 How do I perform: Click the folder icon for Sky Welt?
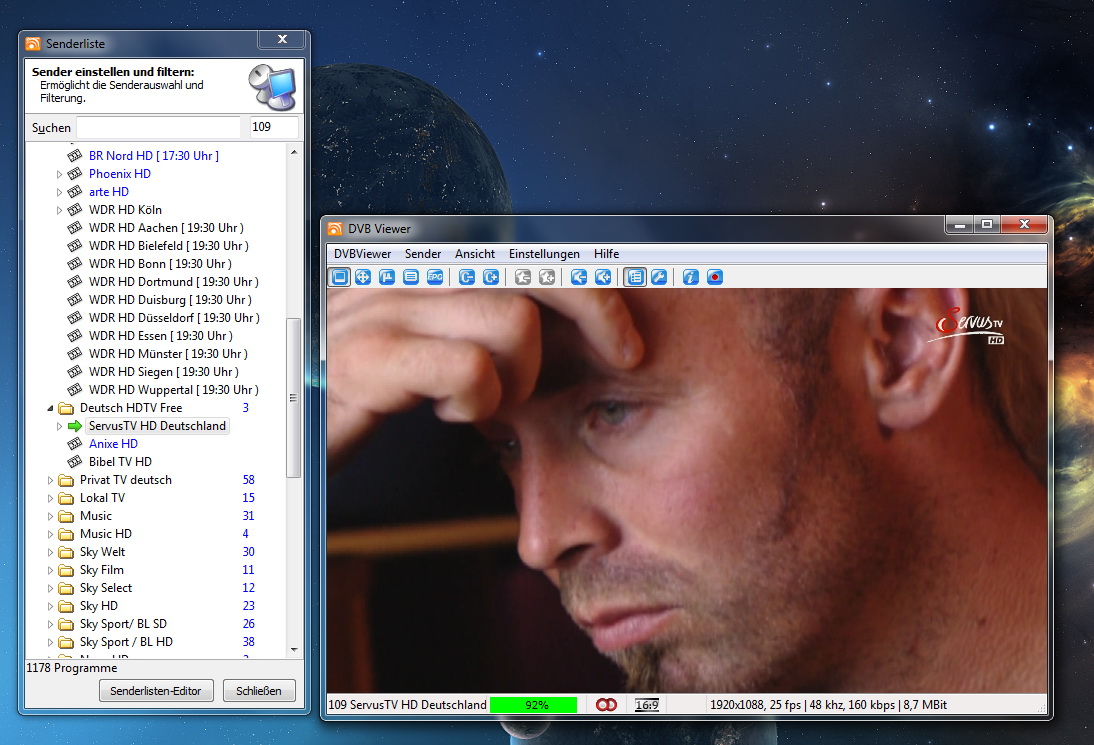[x=66, y=552]
